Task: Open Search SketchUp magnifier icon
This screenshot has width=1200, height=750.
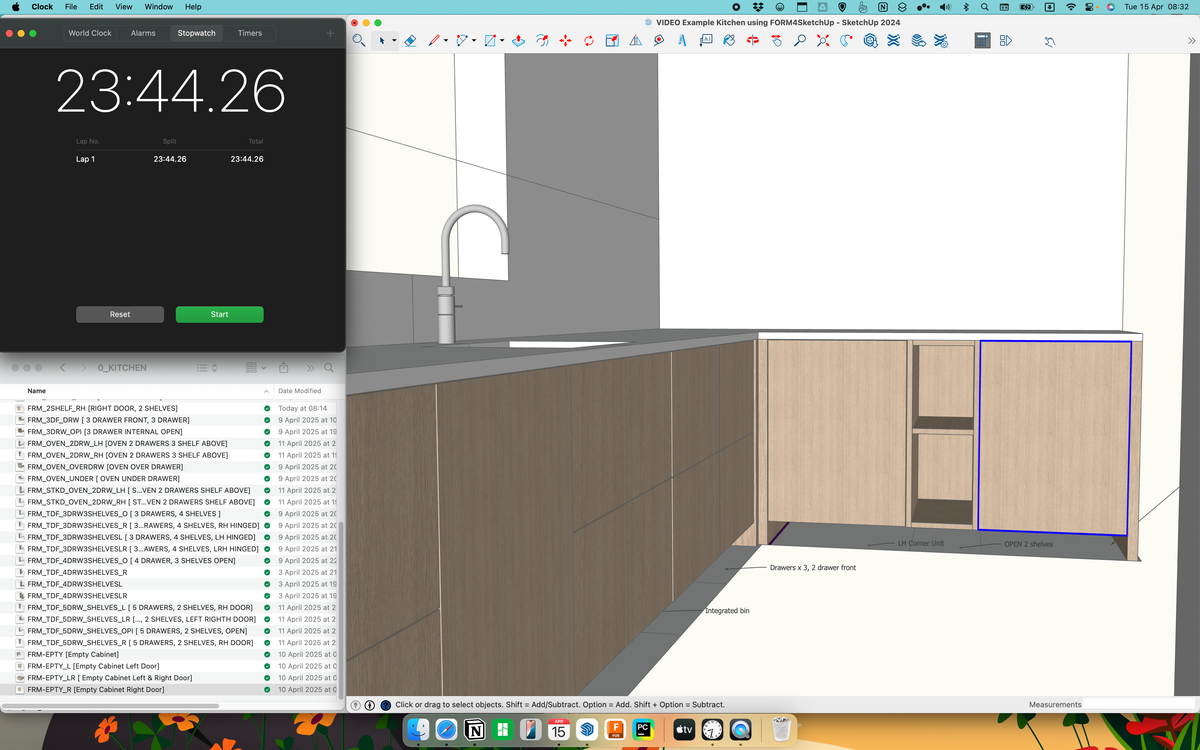Action: point(359,41)
